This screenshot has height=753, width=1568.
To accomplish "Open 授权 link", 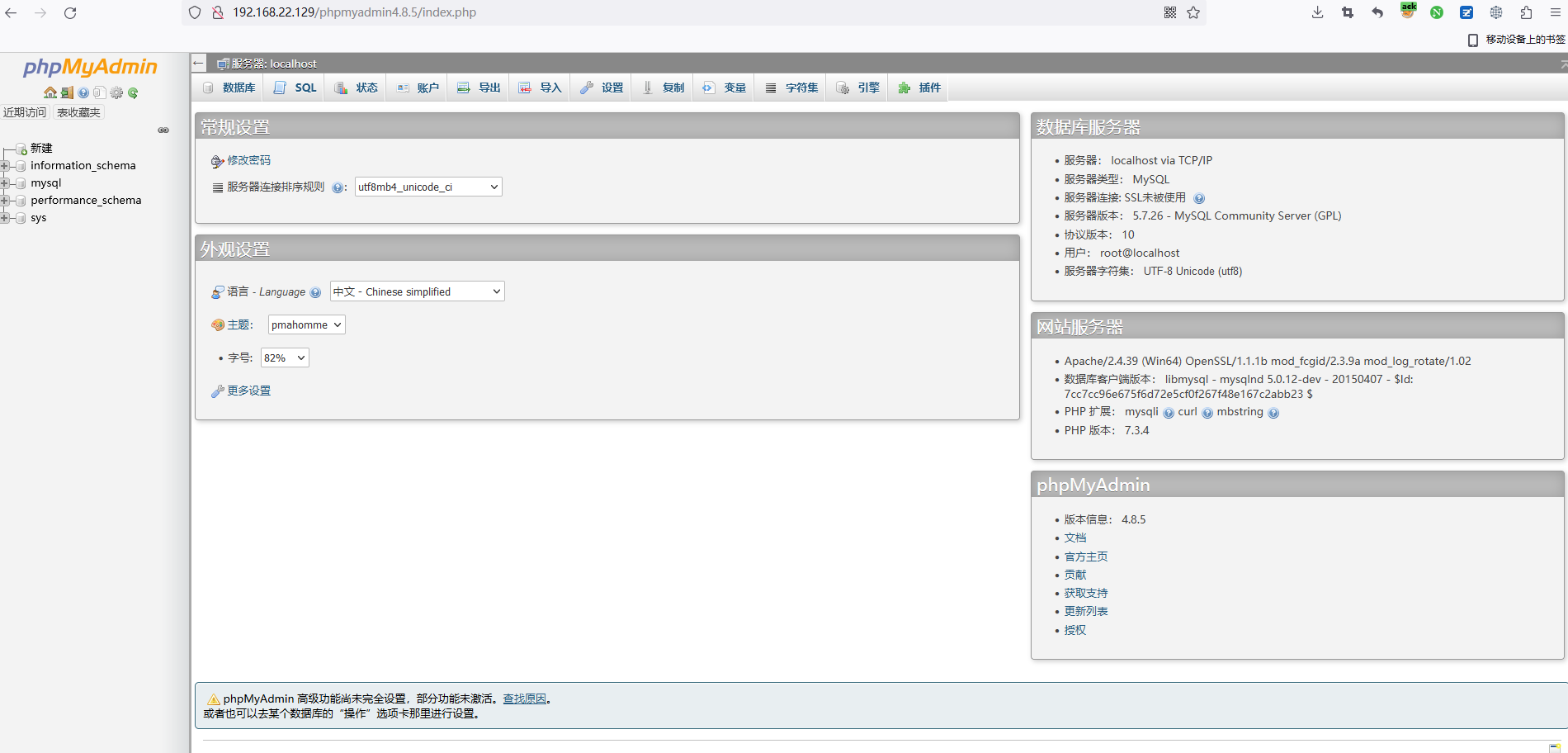I will tap(1075, 630).
